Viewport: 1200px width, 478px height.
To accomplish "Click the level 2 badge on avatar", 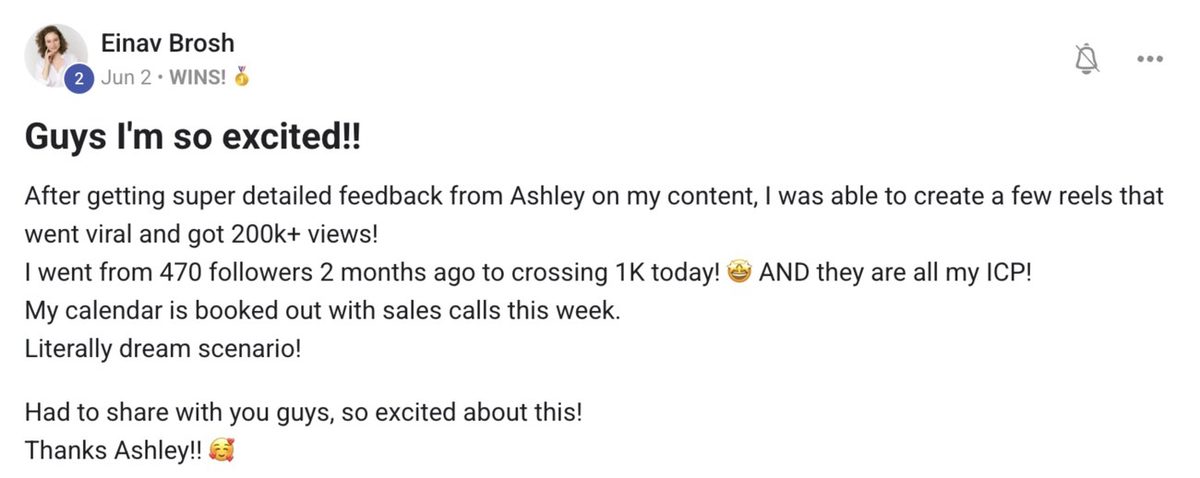I will 80,80.
